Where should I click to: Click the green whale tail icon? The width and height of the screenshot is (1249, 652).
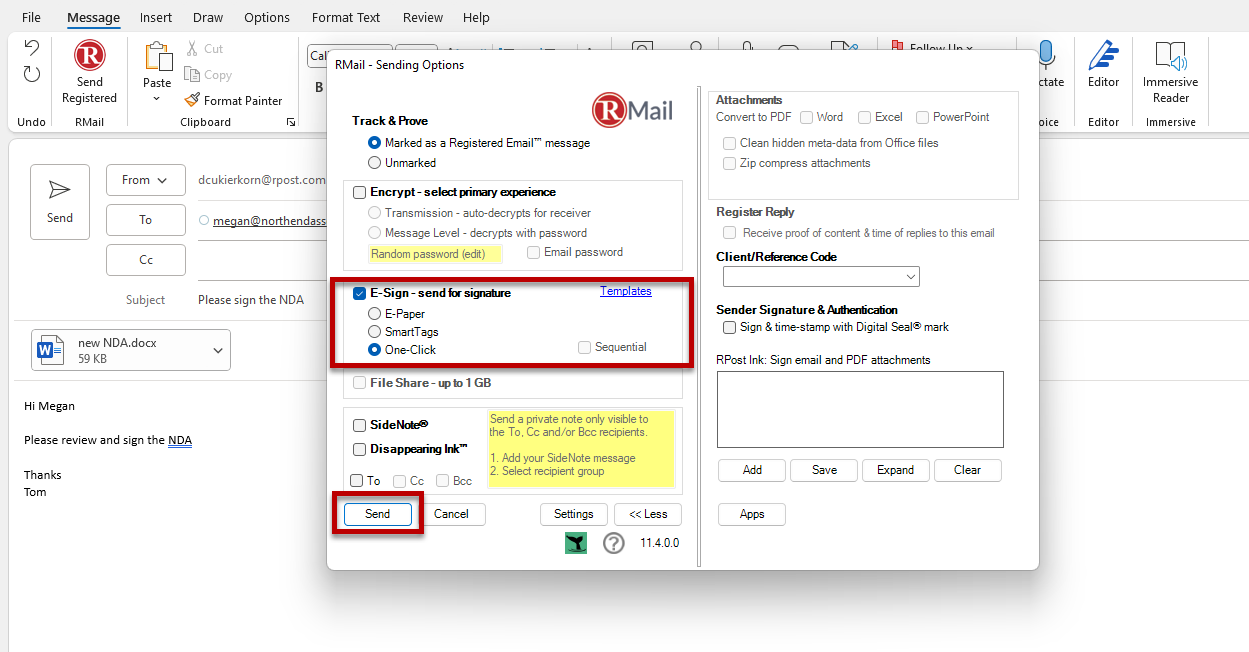click(576, 543)
